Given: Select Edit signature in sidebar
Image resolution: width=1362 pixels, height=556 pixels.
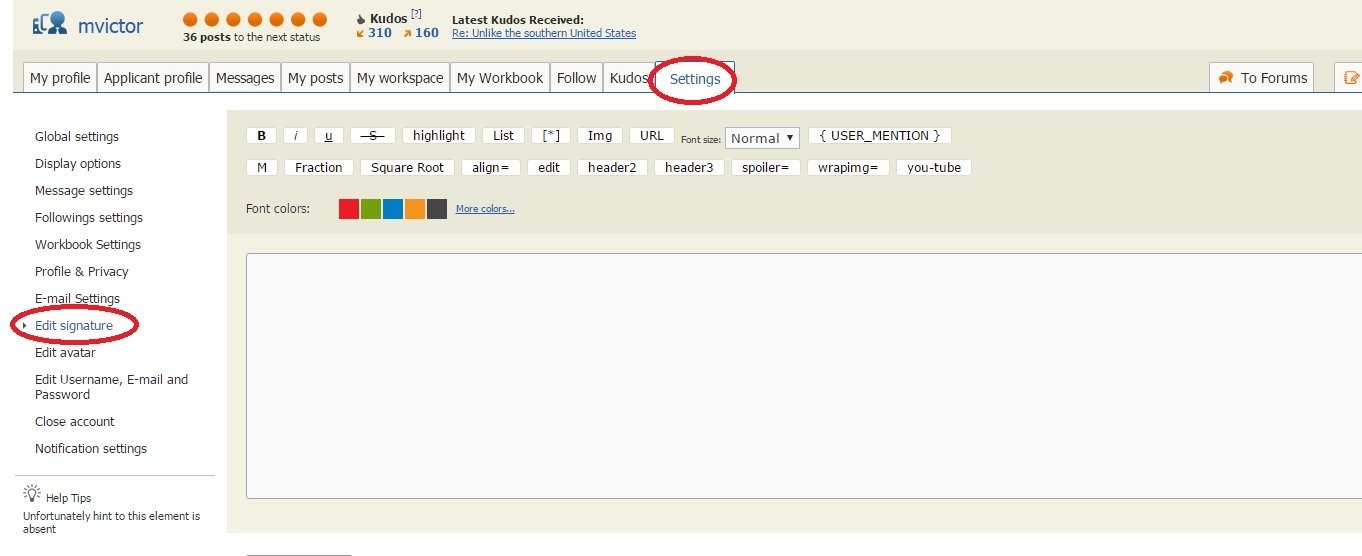Looking at the screenshot, I should coord(74,326).
